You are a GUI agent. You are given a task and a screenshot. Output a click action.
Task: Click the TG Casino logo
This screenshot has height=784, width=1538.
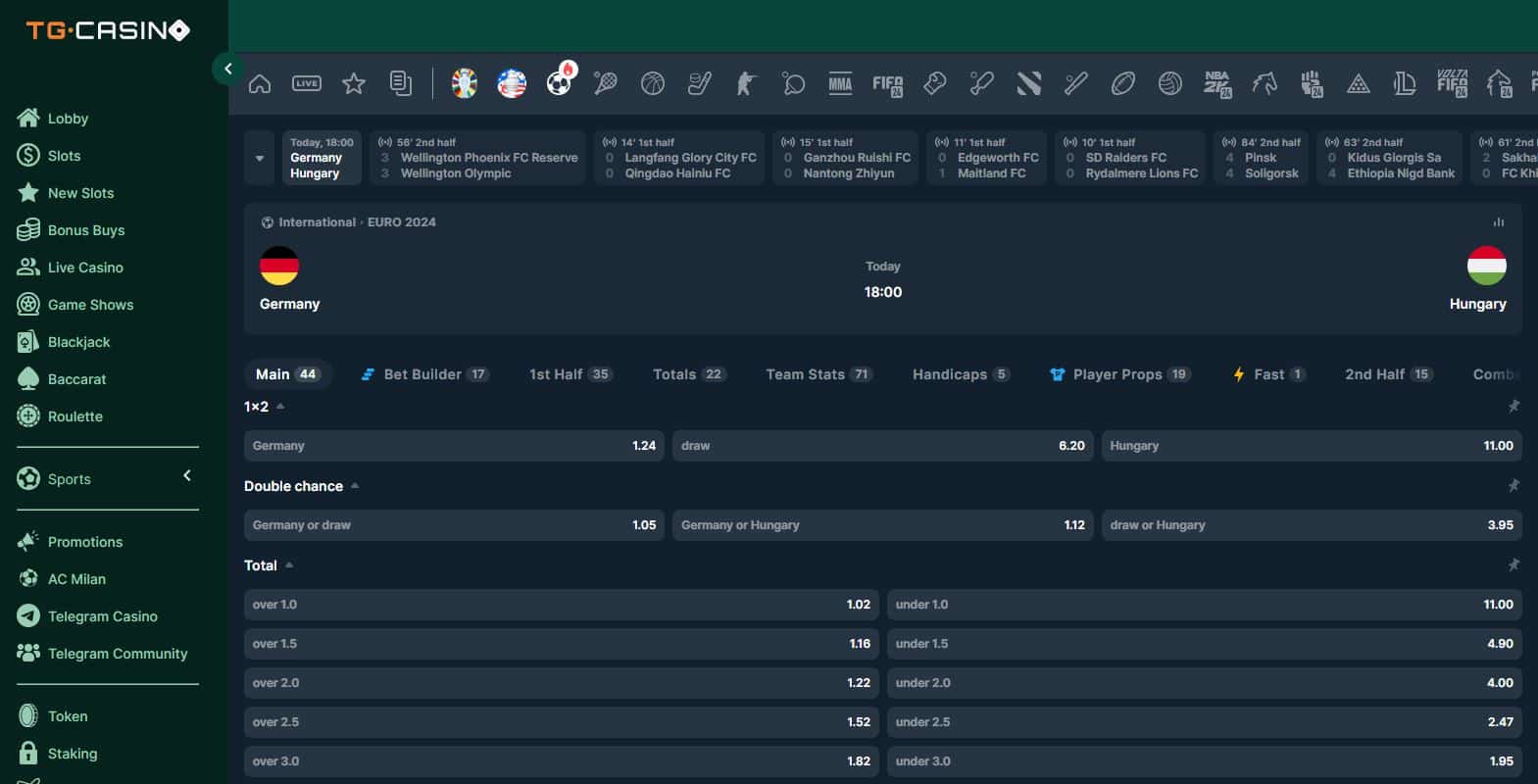click(x=108, y=30)
